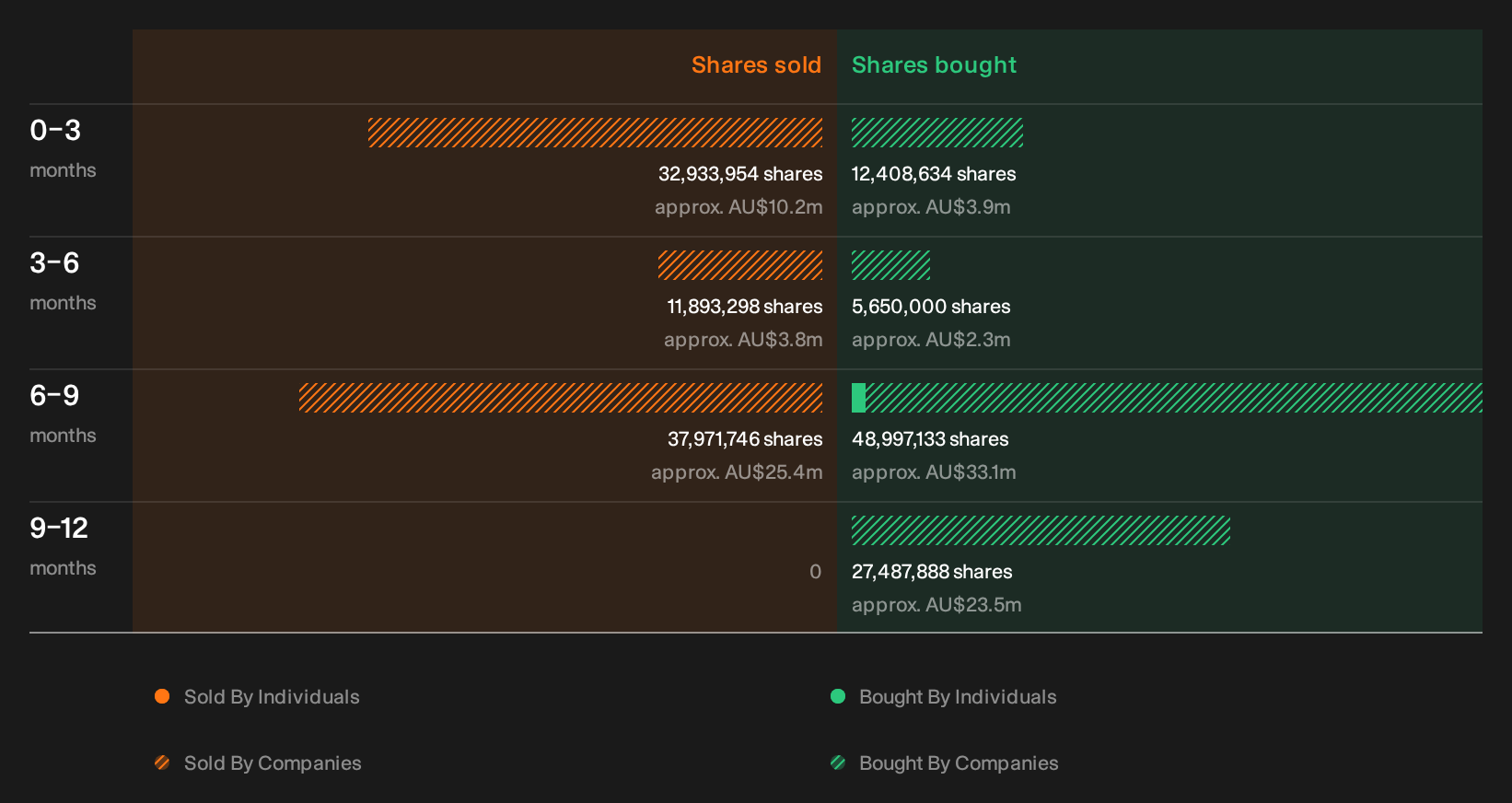Click the 9-12 months row label
The height and width of the screenshot is (803, 1512).
63,546
